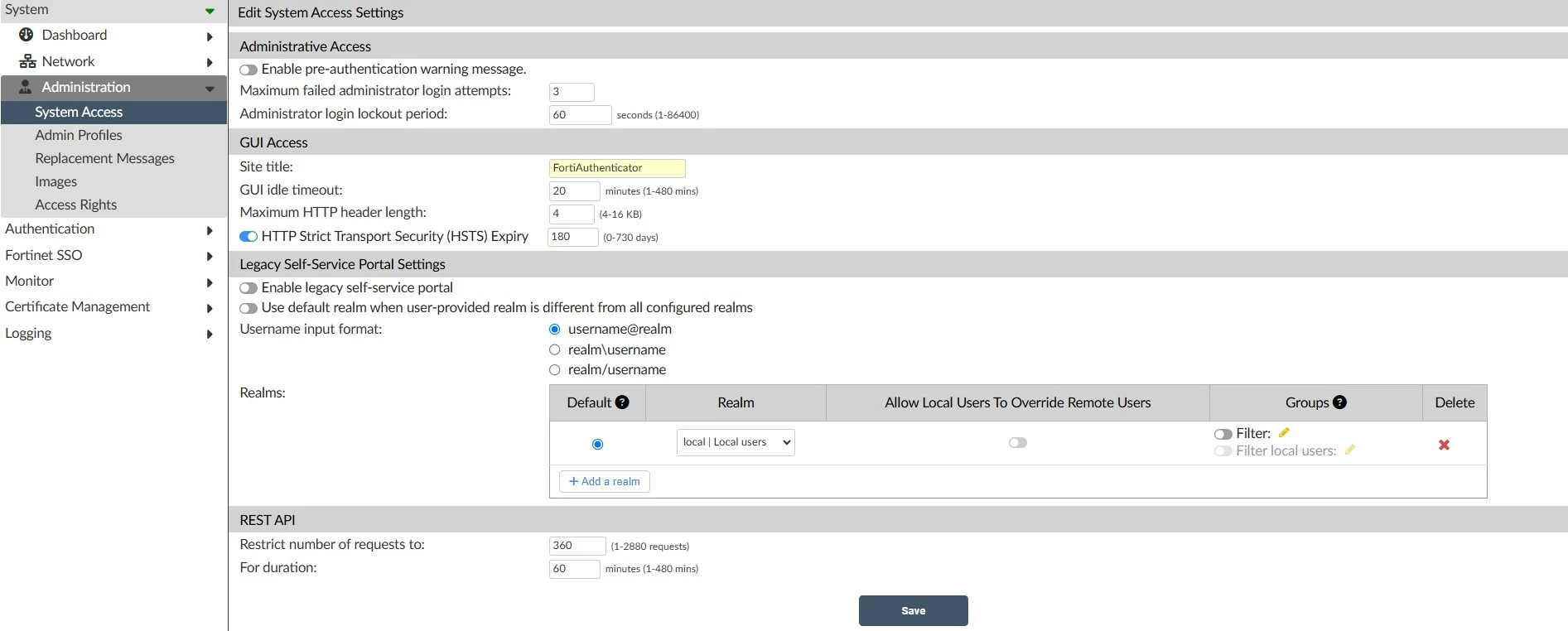1568x631 pixels.
Task: Edit the group Filter pencil icon
Action: pyautogui.click(x=1284, y=432)
